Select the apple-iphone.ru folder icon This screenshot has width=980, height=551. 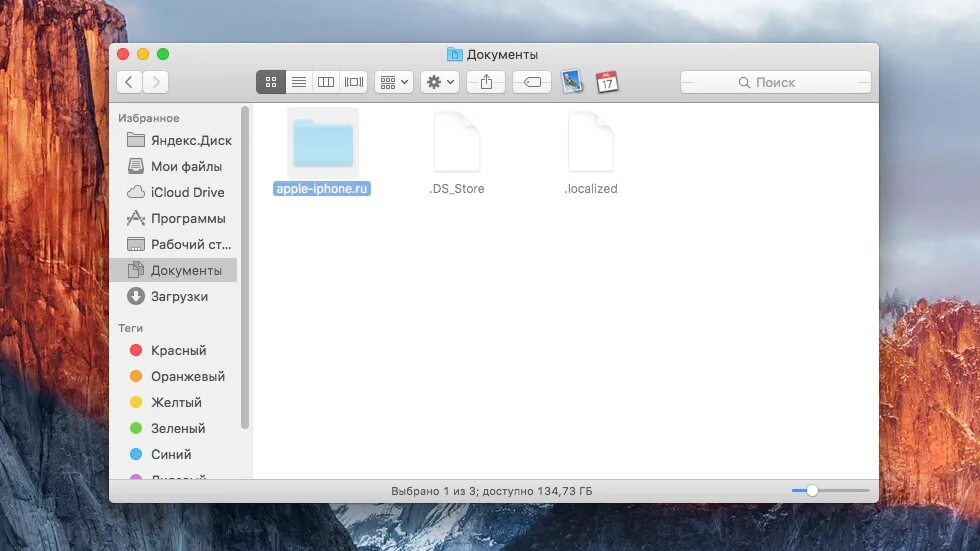(x=323, y=143)
